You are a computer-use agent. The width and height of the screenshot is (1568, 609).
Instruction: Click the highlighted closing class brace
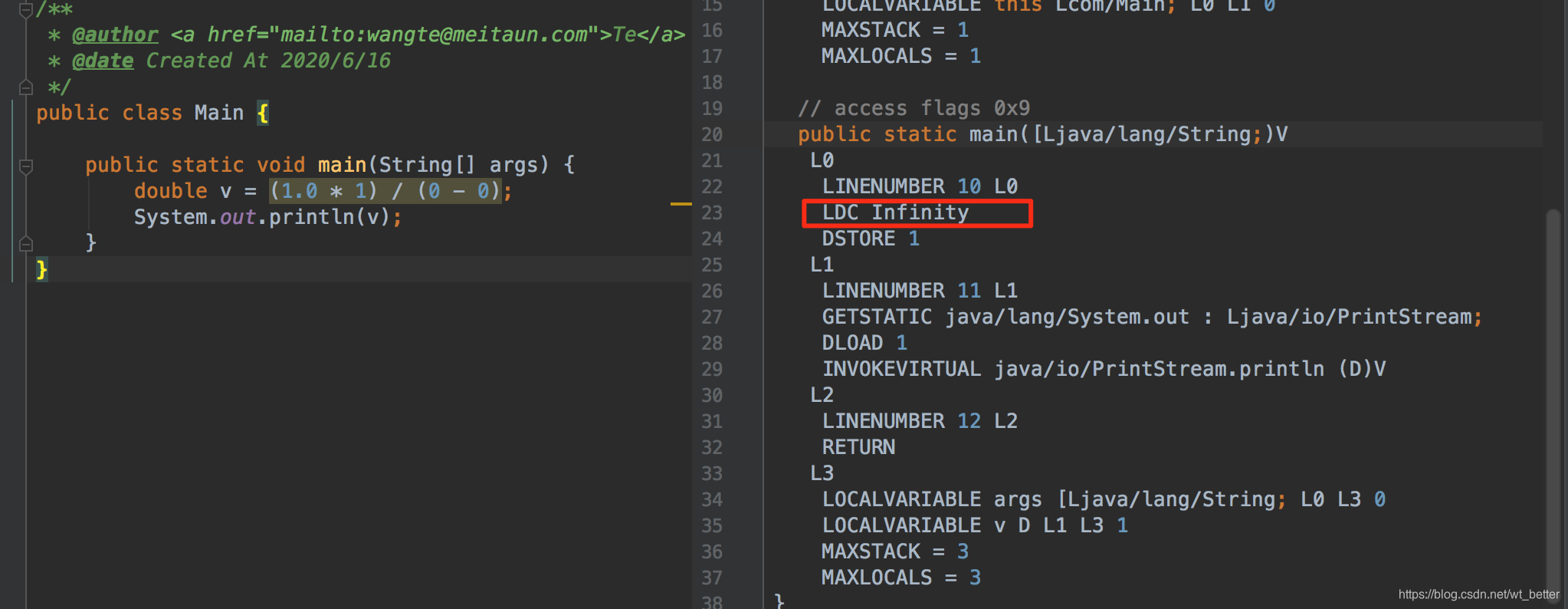[x=41, y=269]
